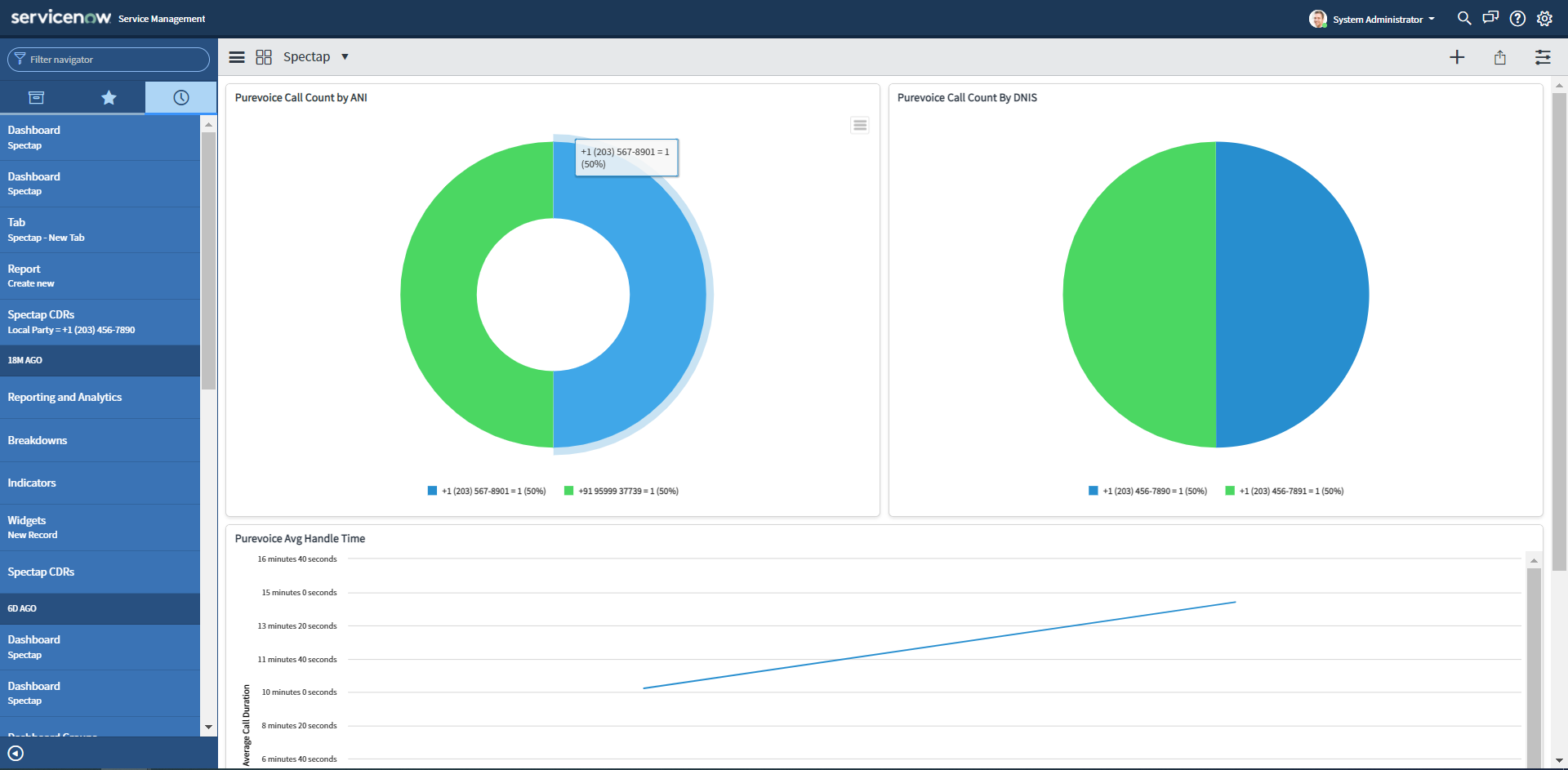Viewport: 1568px width, 770px height.
Task: Open dashboard properties sliders icon
Action: tap(1543, 57)
